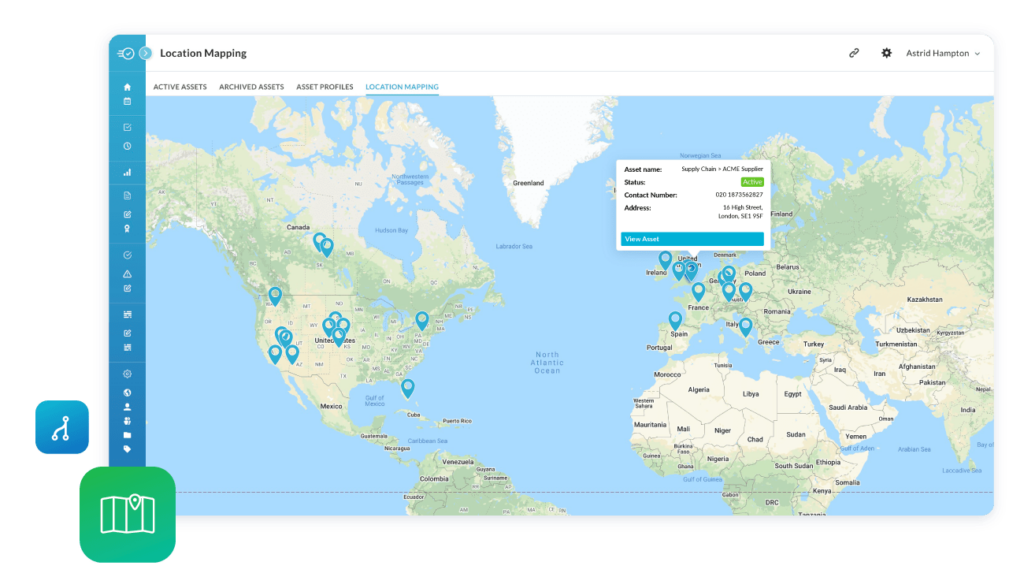Open the Astrid Hampton user menu

pos(942,54)
